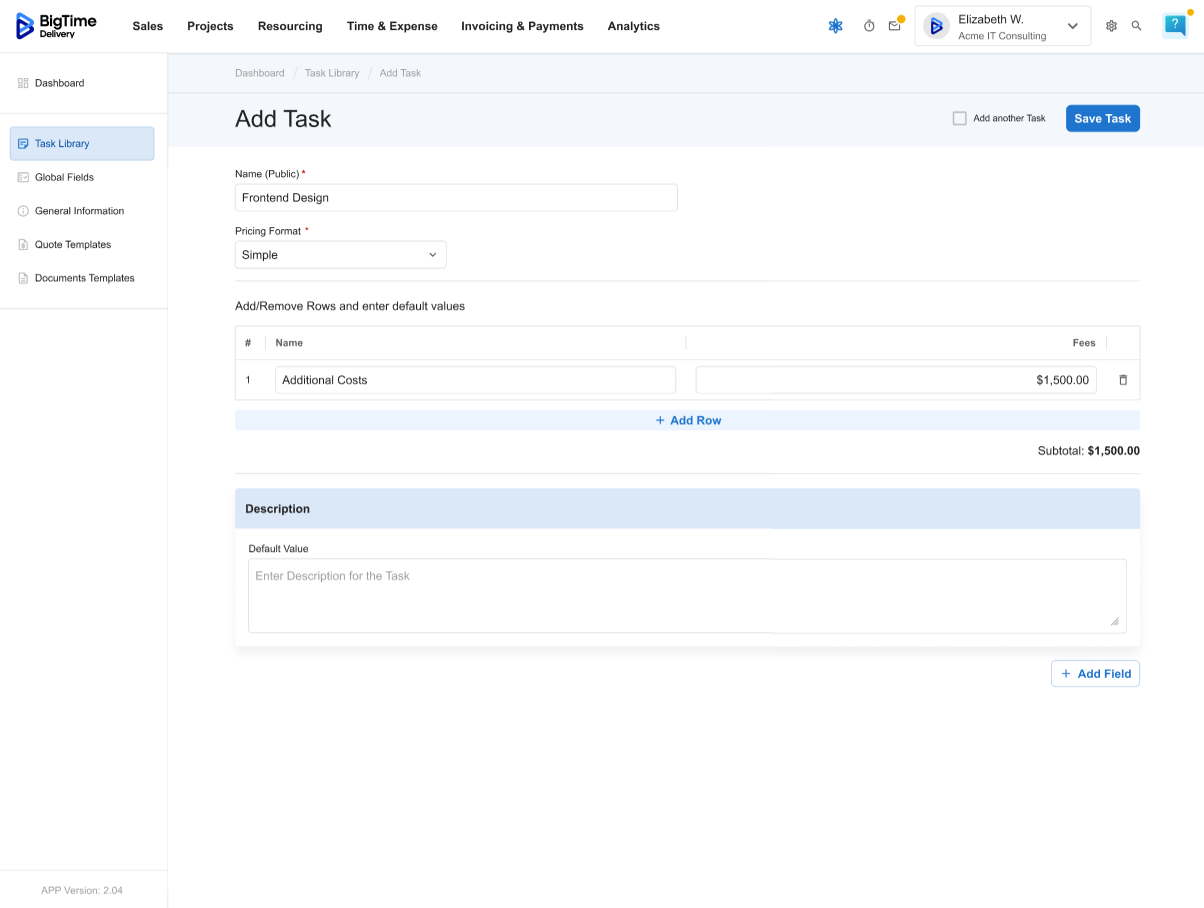This screenshot has width=1204, height=908.
Task: Delete the Additional Costs row with trash icon
Action: (1123, 380)
